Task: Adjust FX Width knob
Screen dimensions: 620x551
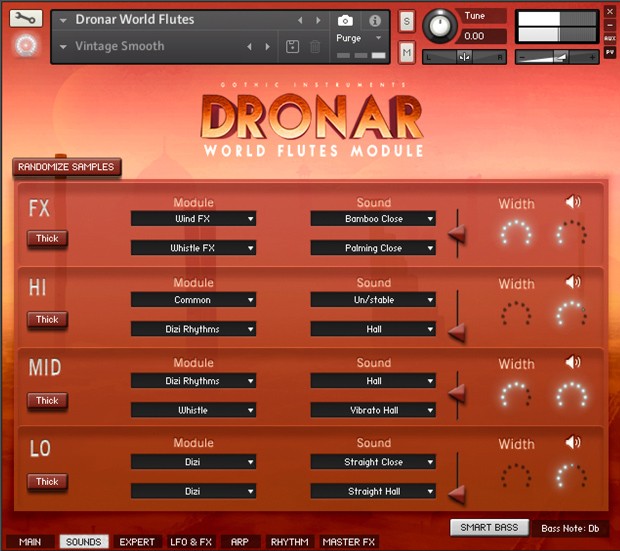Action: 516,233
